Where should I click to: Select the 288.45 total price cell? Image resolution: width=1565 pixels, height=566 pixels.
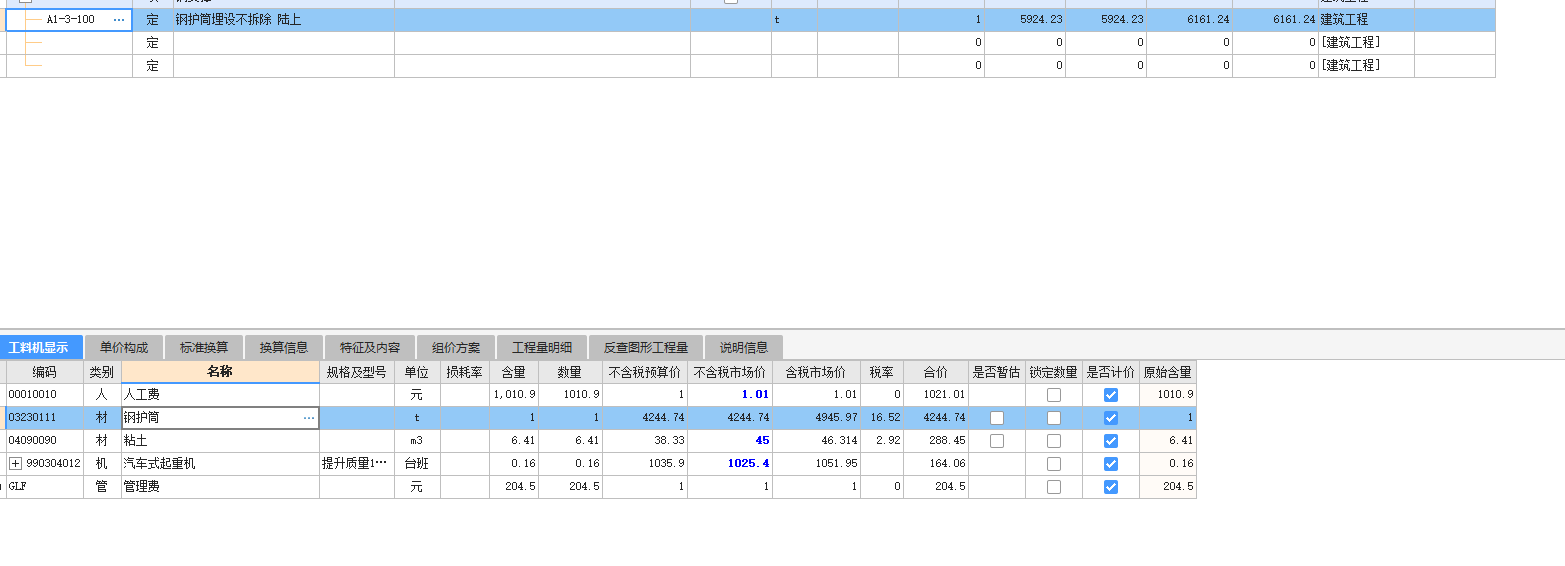click(x=936, y=441)
